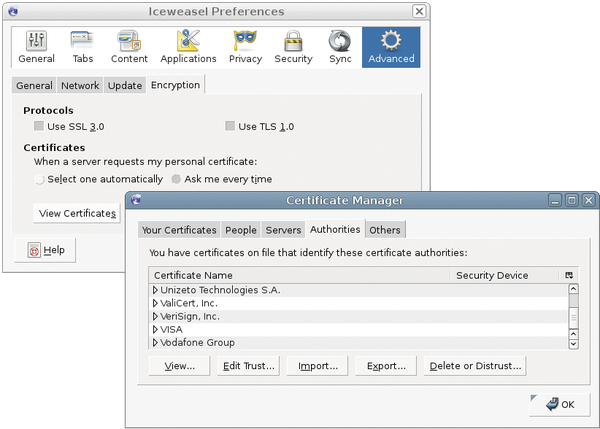Switch to the General sub-tab in Advanced

tap(34, 85)
